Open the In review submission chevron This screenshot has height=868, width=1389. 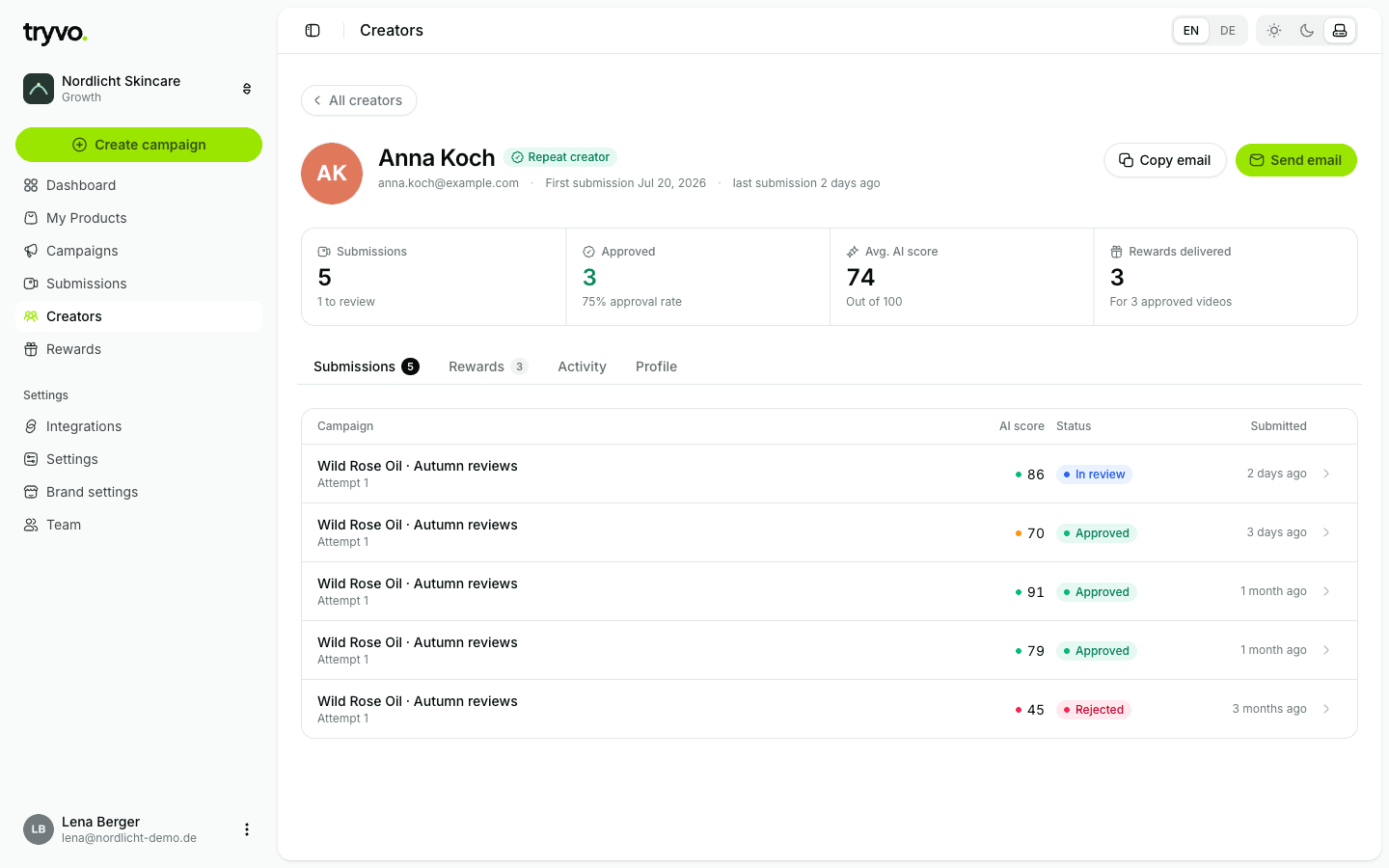(x=1326, y=474)
